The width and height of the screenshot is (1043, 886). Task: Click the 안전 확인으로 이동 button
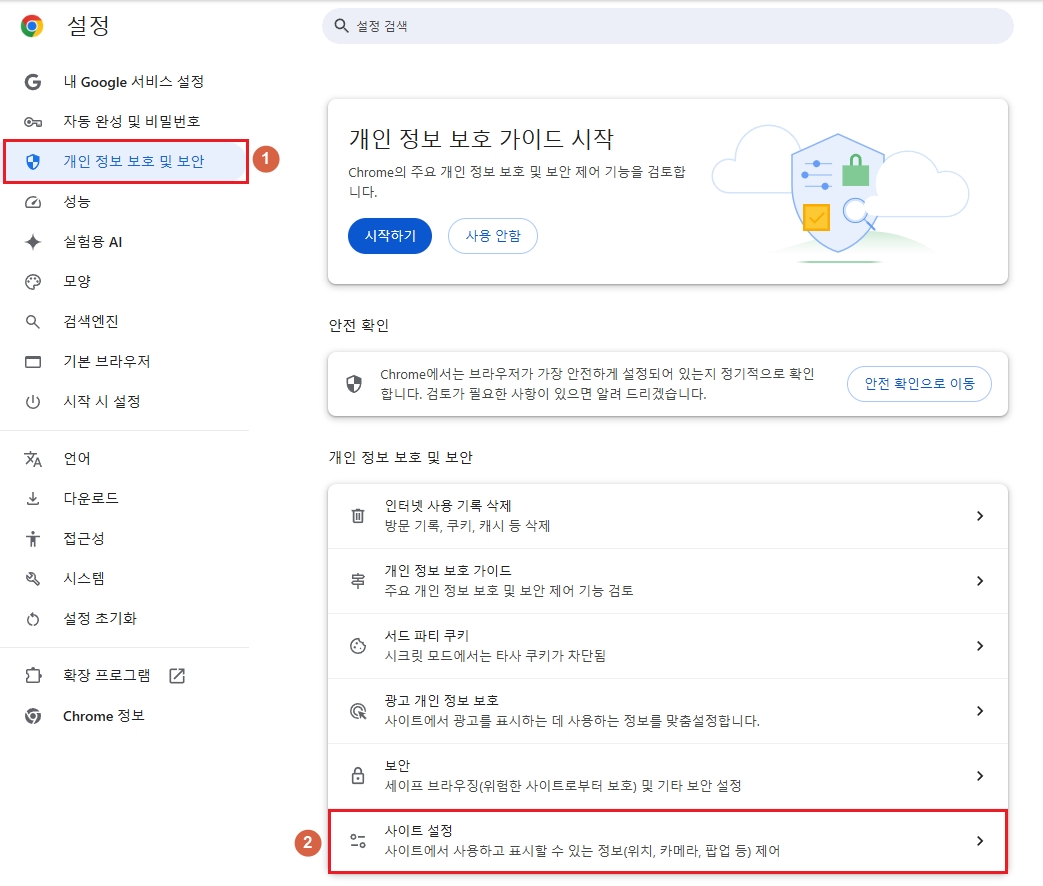[919, 383]
